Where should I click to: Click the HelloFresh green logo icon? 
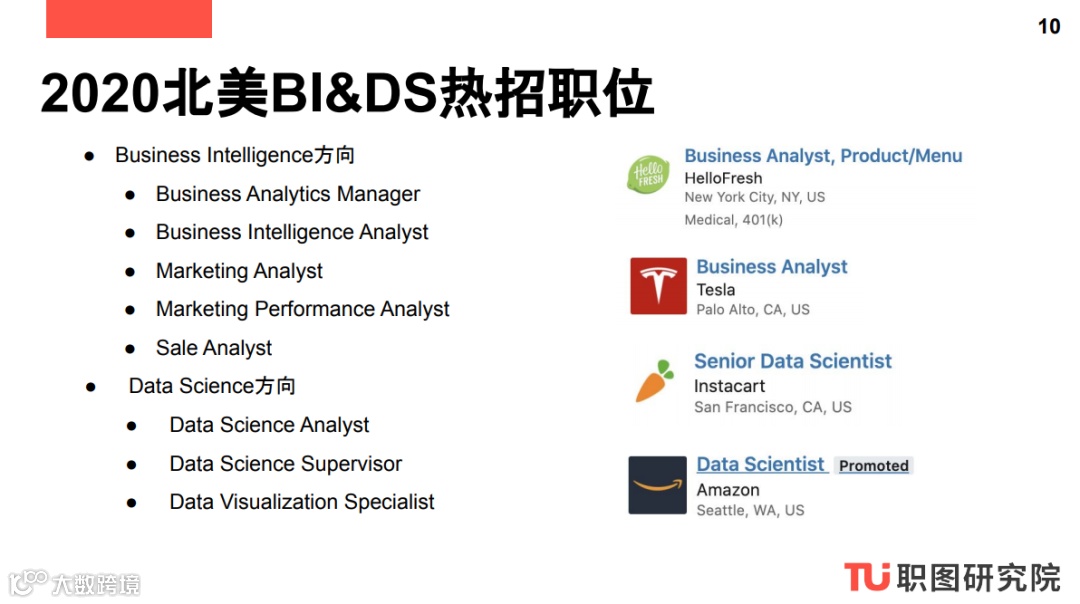(x=648, y=174)
